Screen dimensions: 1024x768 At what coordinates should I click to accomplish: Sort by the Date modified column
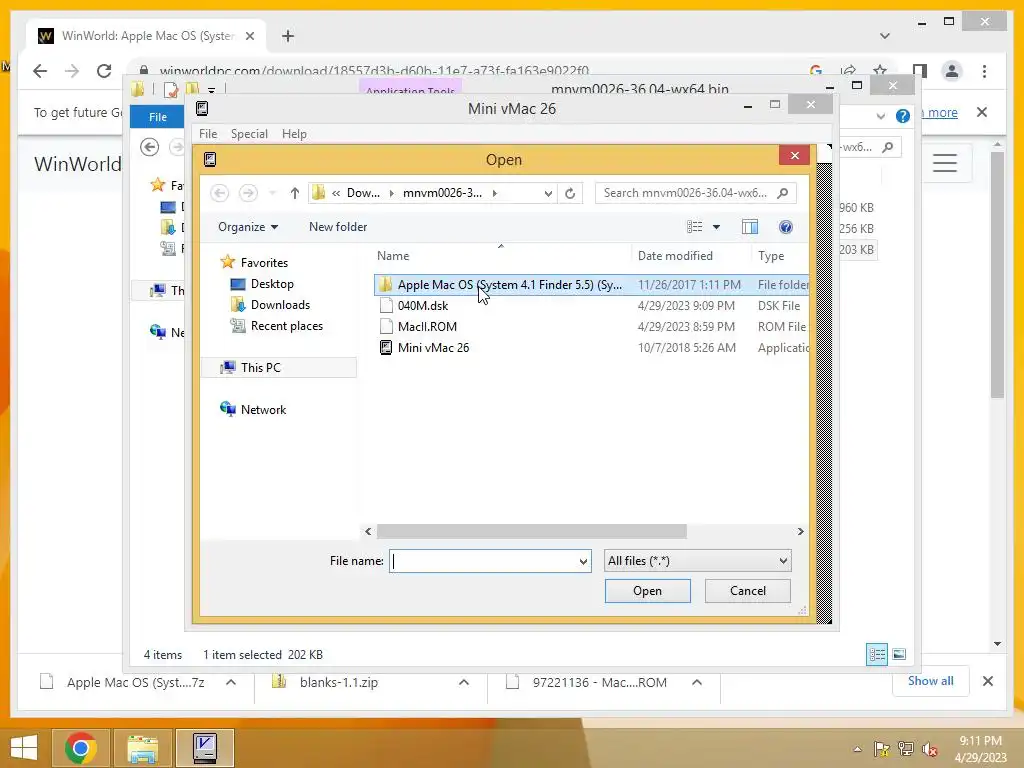pos(675,256)
